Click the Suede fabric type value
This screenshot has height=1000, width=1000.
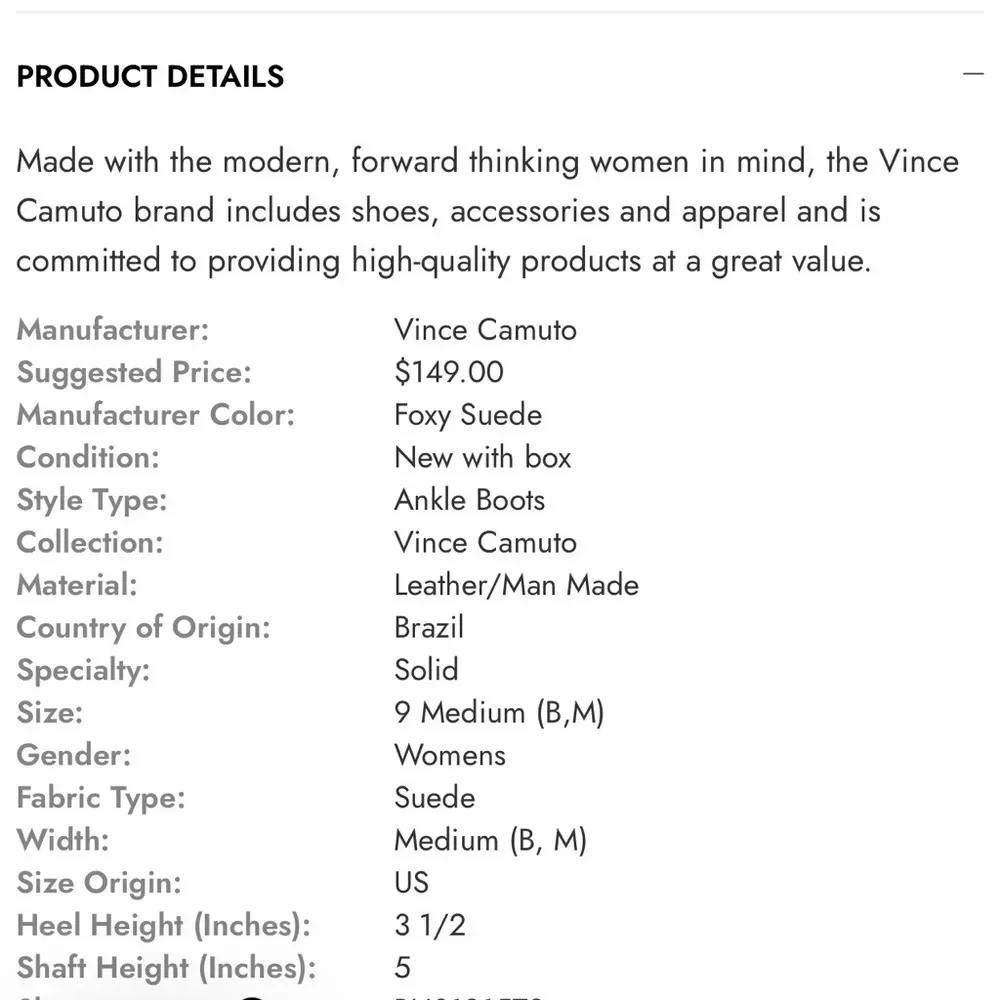pyautogui.click(x=434, y=797)
